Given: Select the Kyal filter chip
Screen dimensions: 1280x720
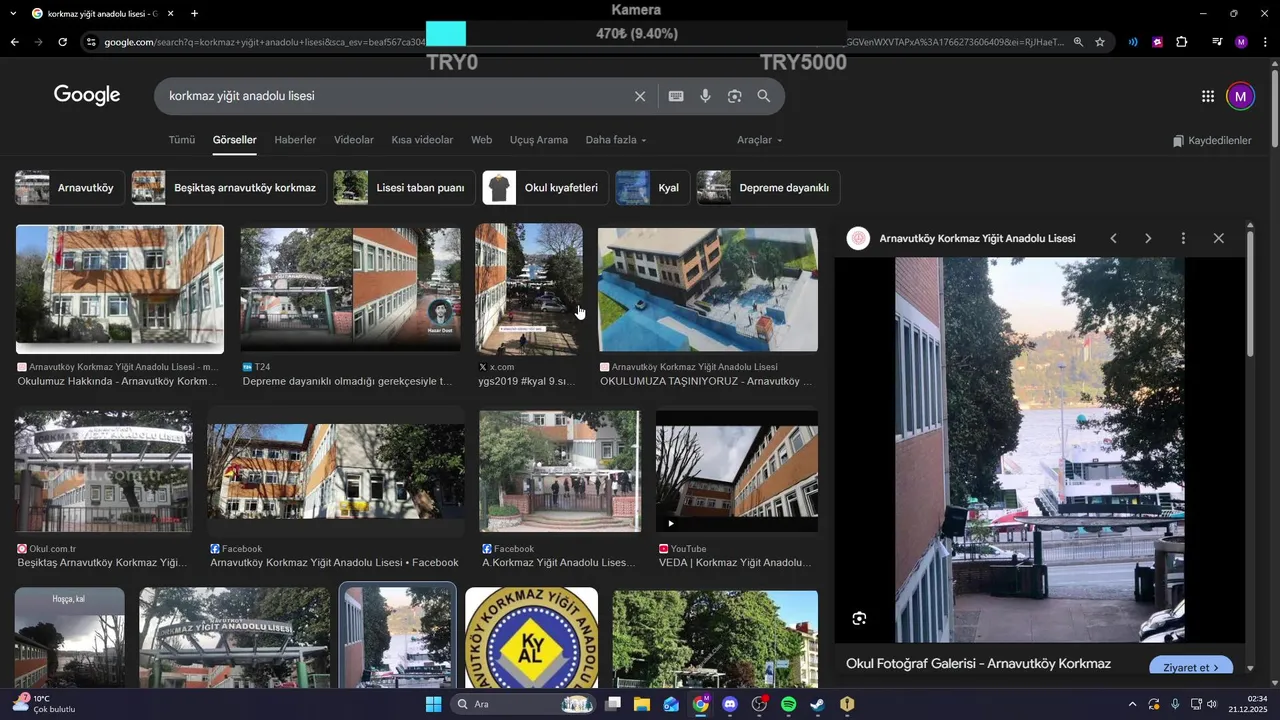Looking at the screenshot, I should 652,188.
